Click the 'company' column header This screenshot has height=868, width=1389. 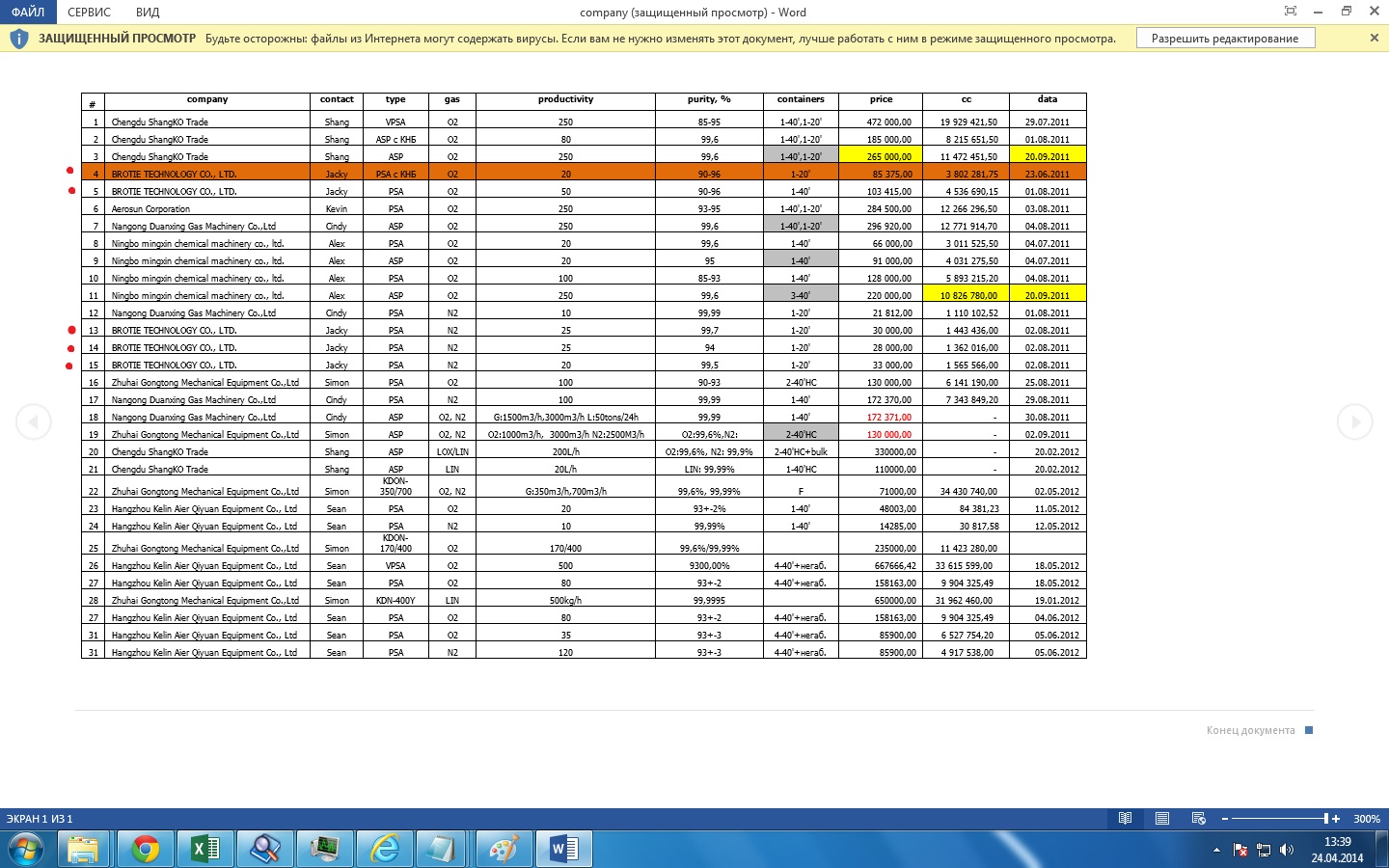tap(207, 99)
